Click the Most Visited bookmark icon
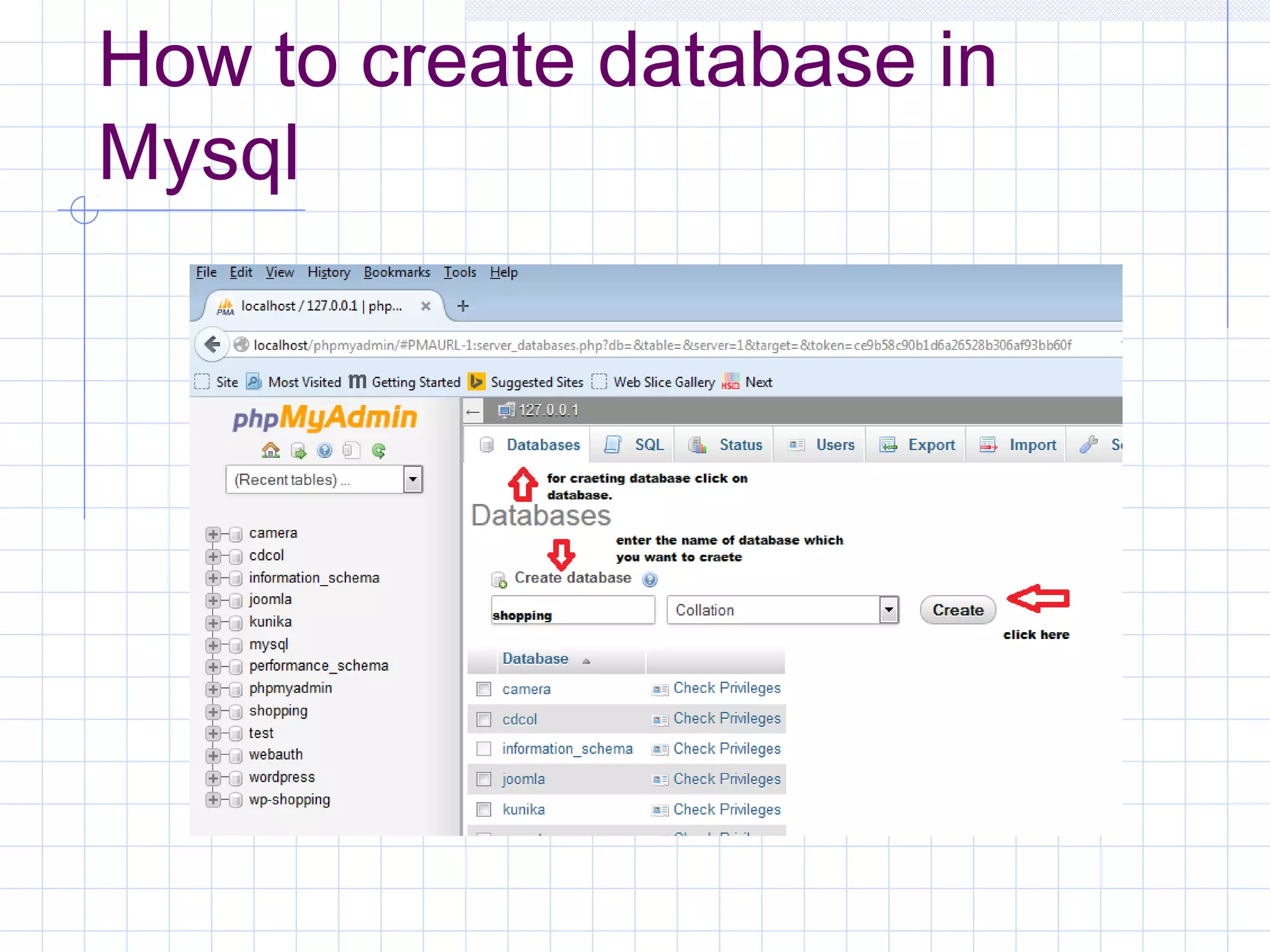Image resolution: width=1270 pixels, height=952 pixels. (254, 382)
